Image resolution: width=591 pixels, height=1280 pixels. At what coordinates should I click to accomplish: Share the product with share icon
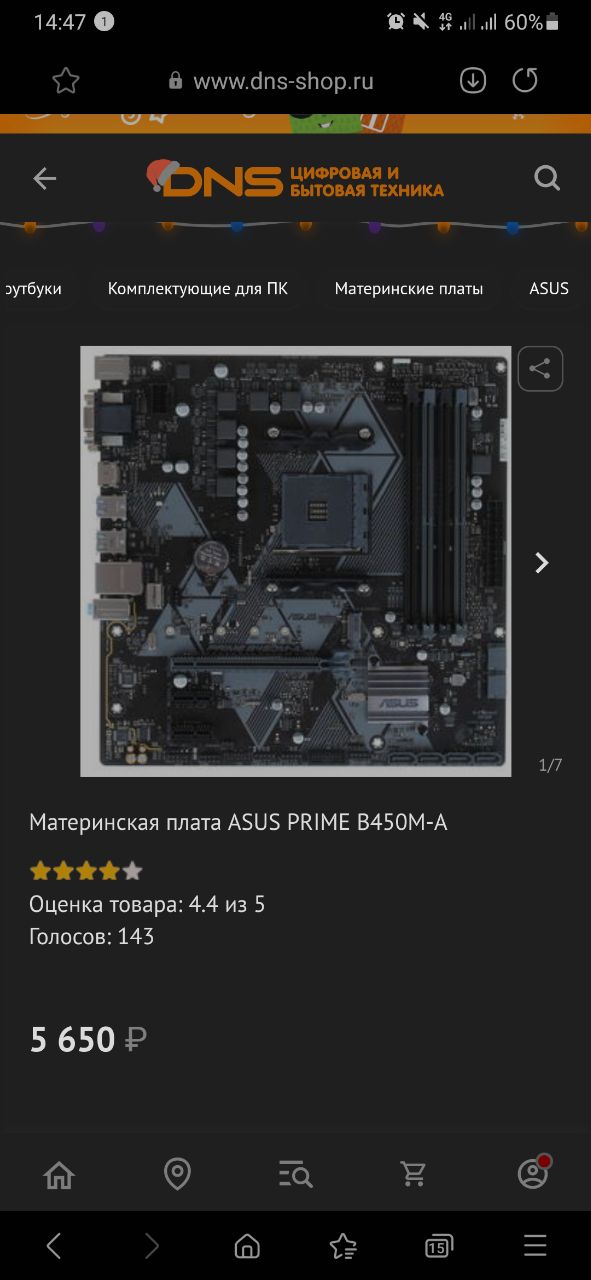tap(540, 369)
